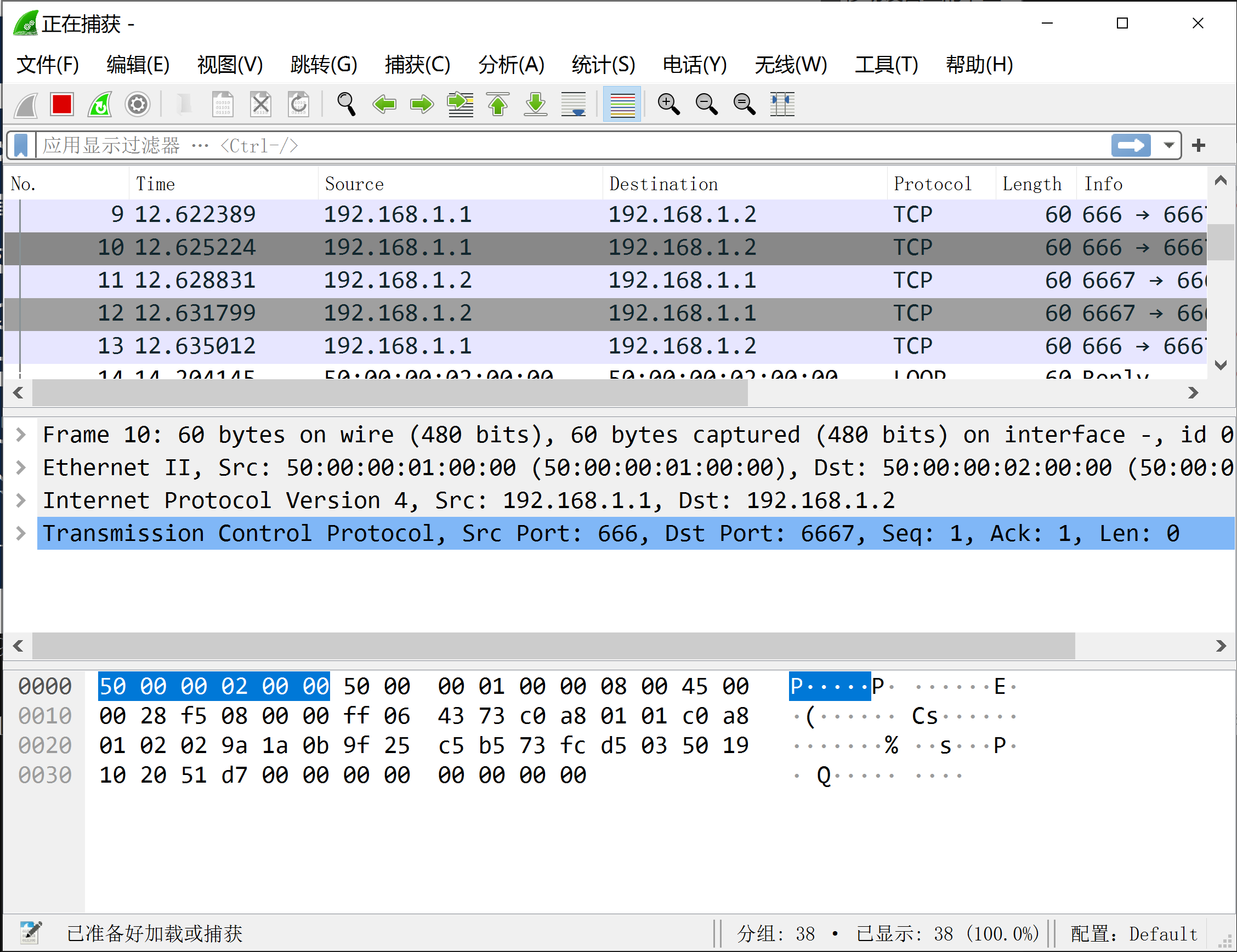Viewport: 1237px width, 952px height.
Task: Open the 捕获(C) menu
Action: tap(417, 65)
